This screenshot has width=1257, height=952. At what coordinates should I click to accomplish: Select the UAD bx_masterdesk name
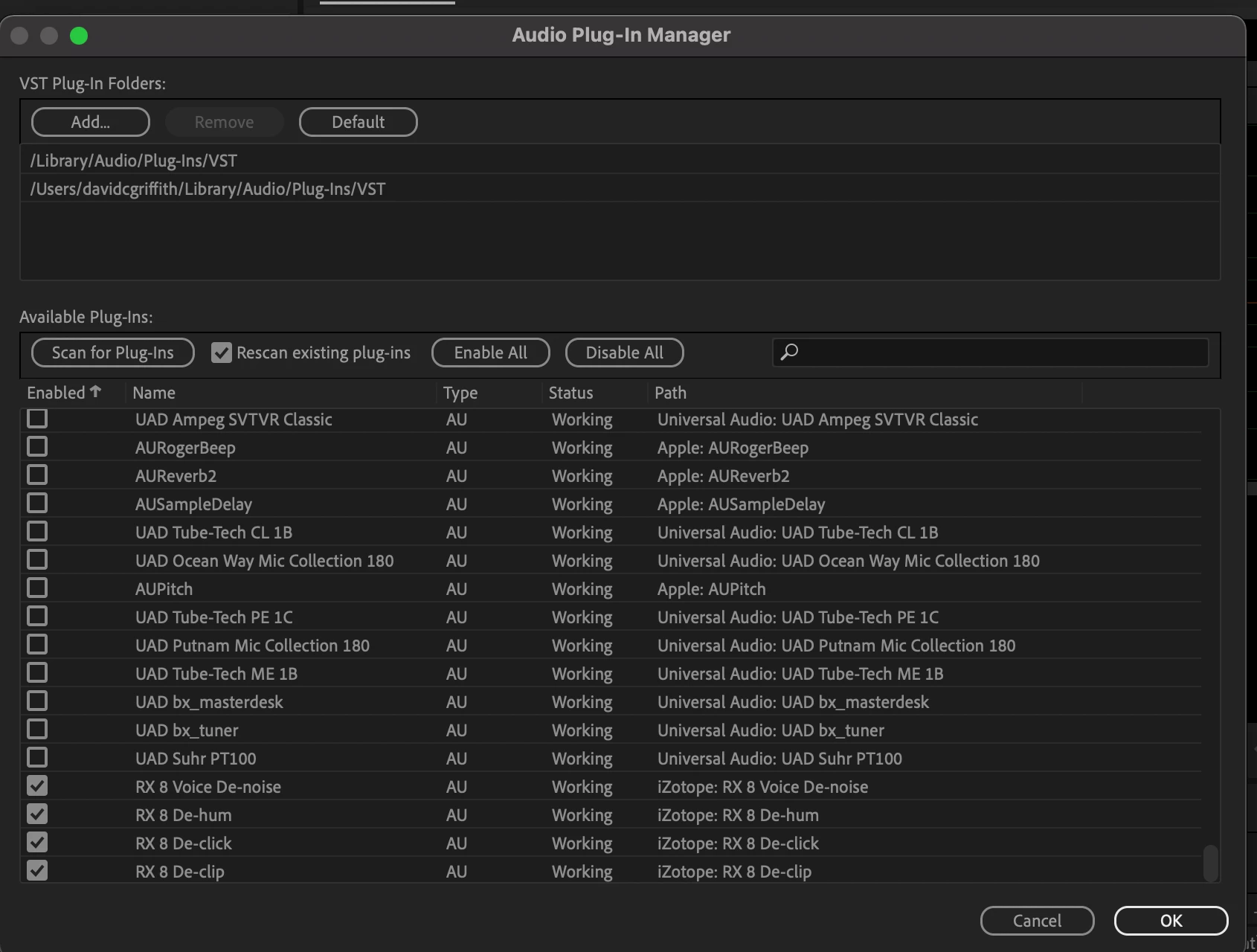[x=209, y=702]
